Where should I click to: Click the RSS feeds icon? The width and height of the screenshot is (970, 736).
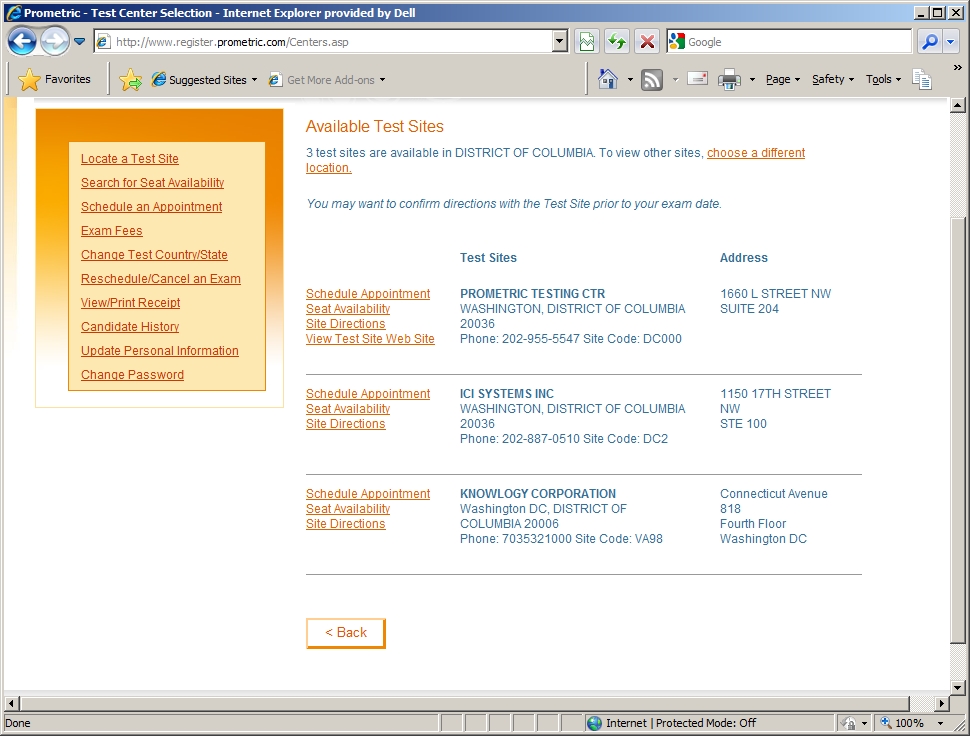pyautogui.click(x=651, y=80)
